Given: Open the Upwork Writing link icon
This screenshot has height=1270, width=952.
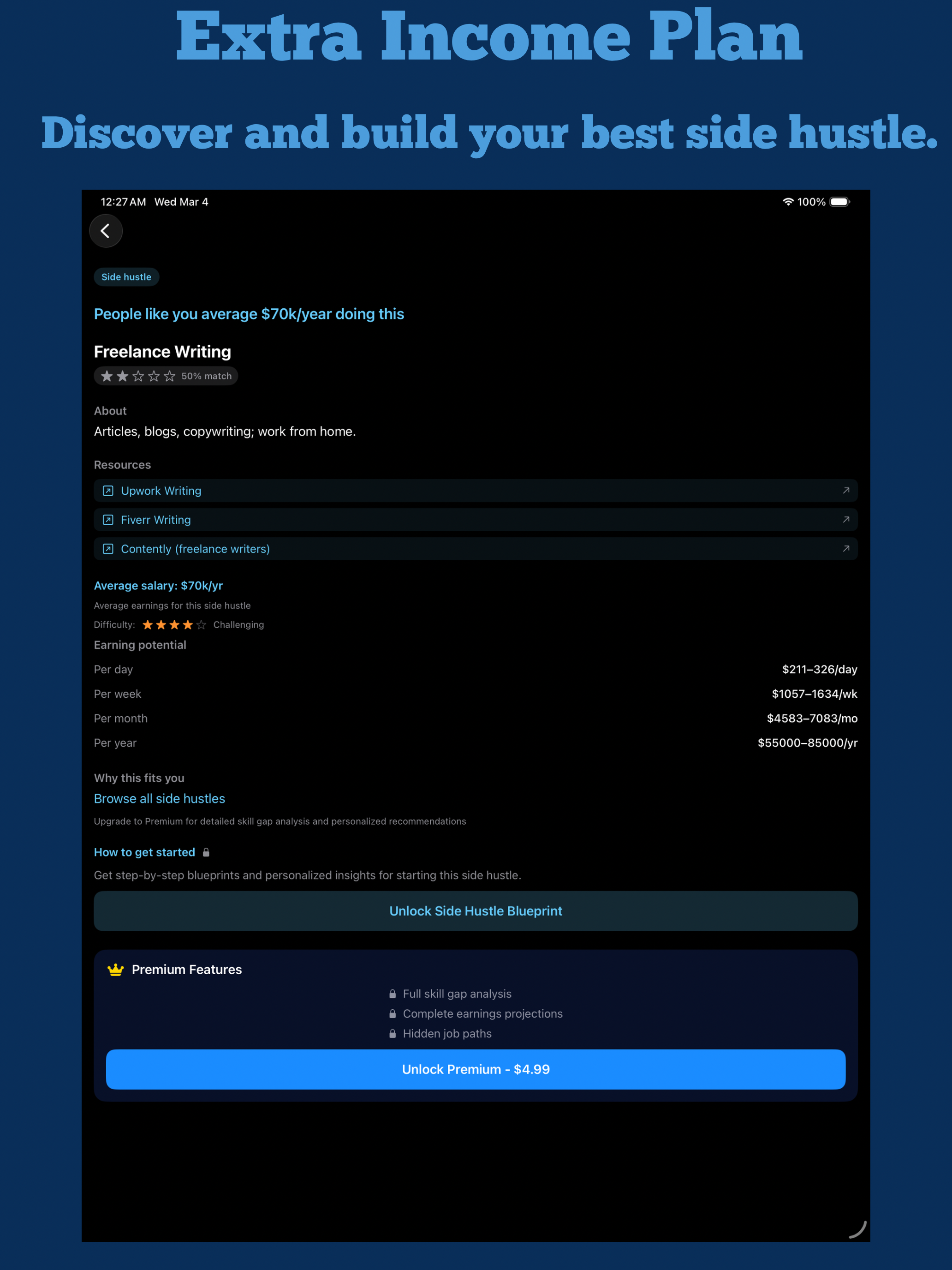Looking at the screenshot, I should click(108, 491).
